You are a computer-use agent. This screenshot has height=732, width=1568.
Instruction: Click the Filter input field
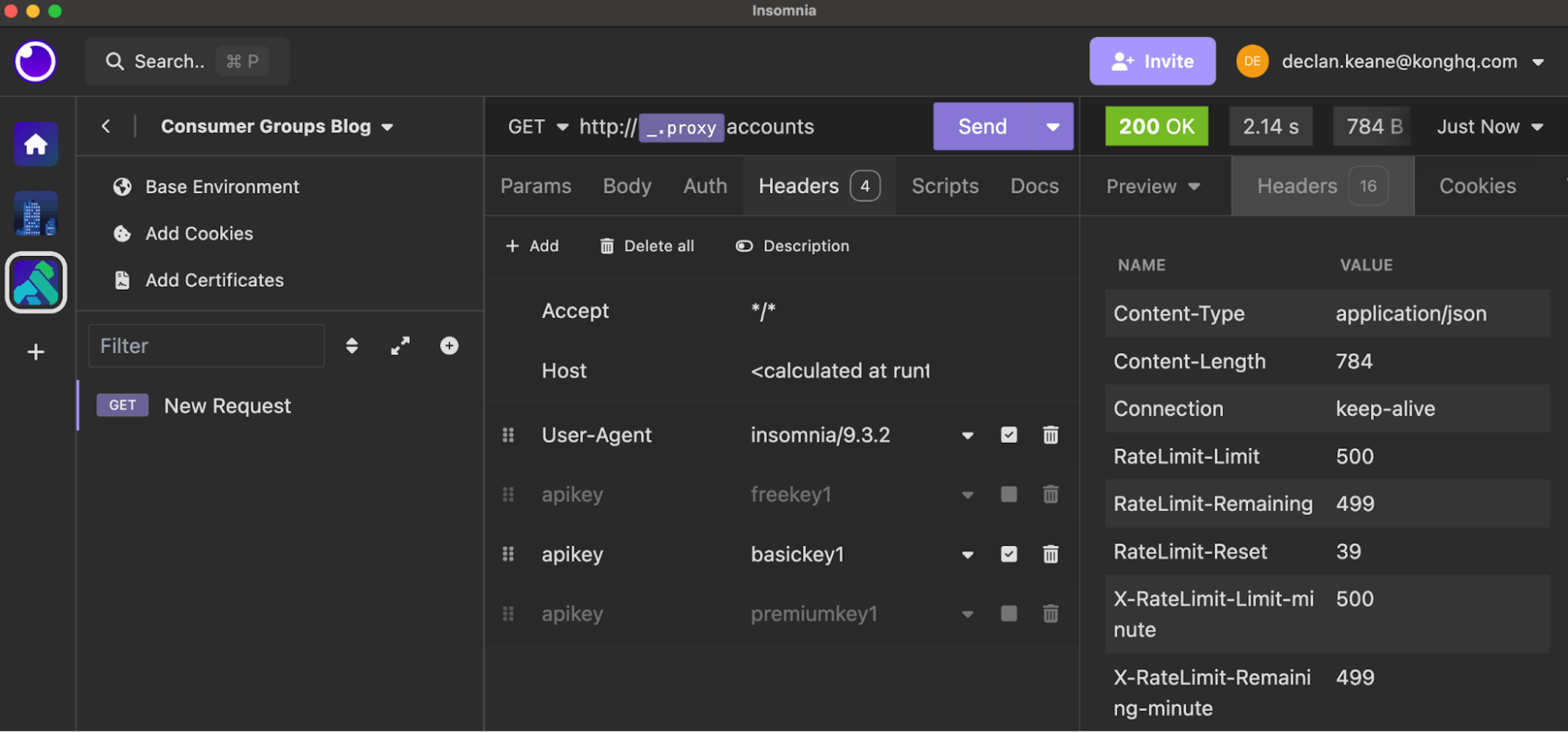pyautogui.click(x=206, y=345)
